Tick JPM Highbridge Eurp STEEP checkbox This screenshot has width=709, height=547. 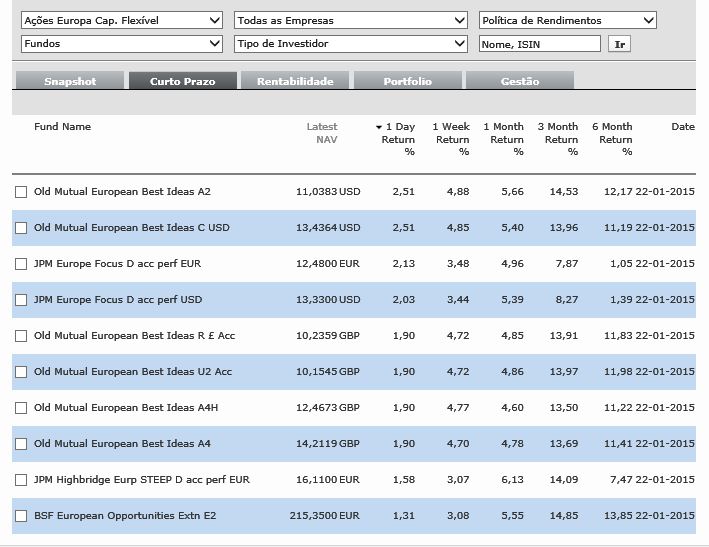pos(21,480)
